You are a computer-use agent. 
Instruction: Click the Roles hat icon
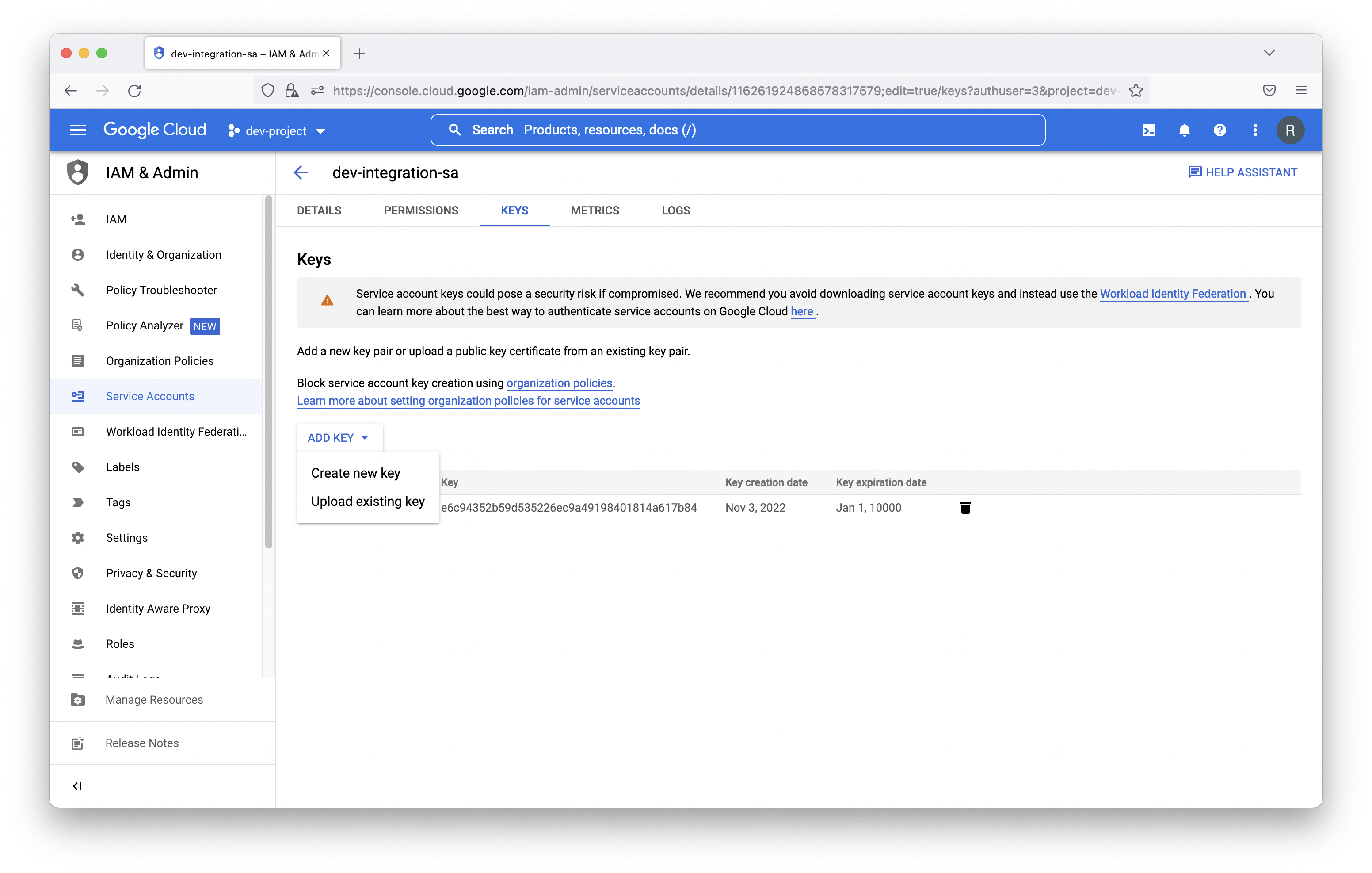click(x=77, y=644)
